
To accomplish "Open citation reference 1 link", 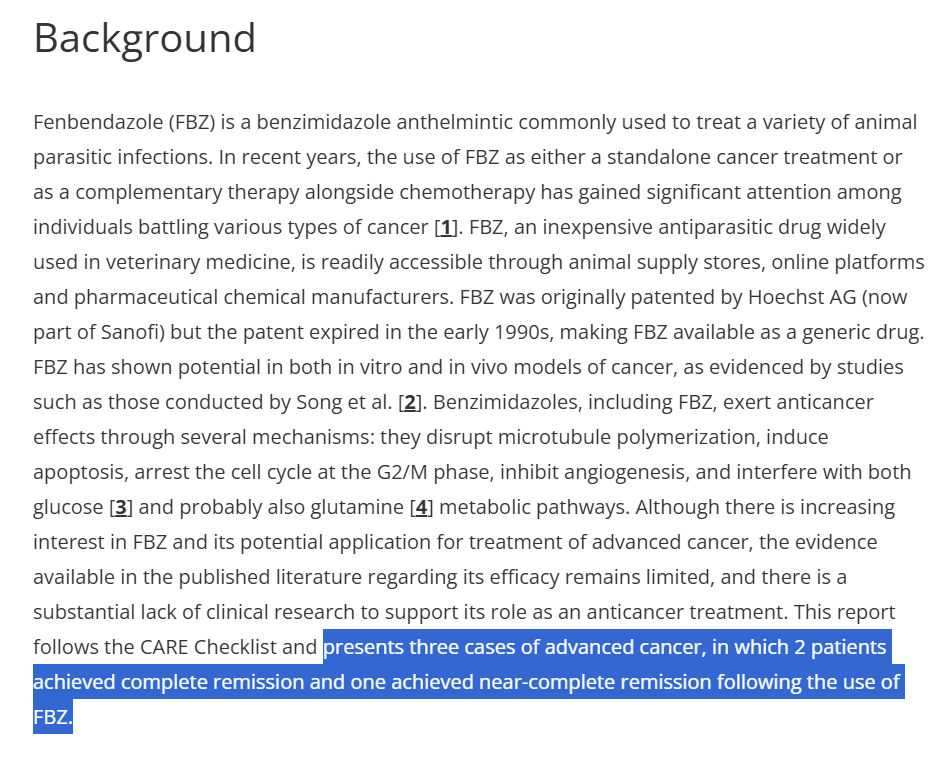I will (x=446, y=227).
